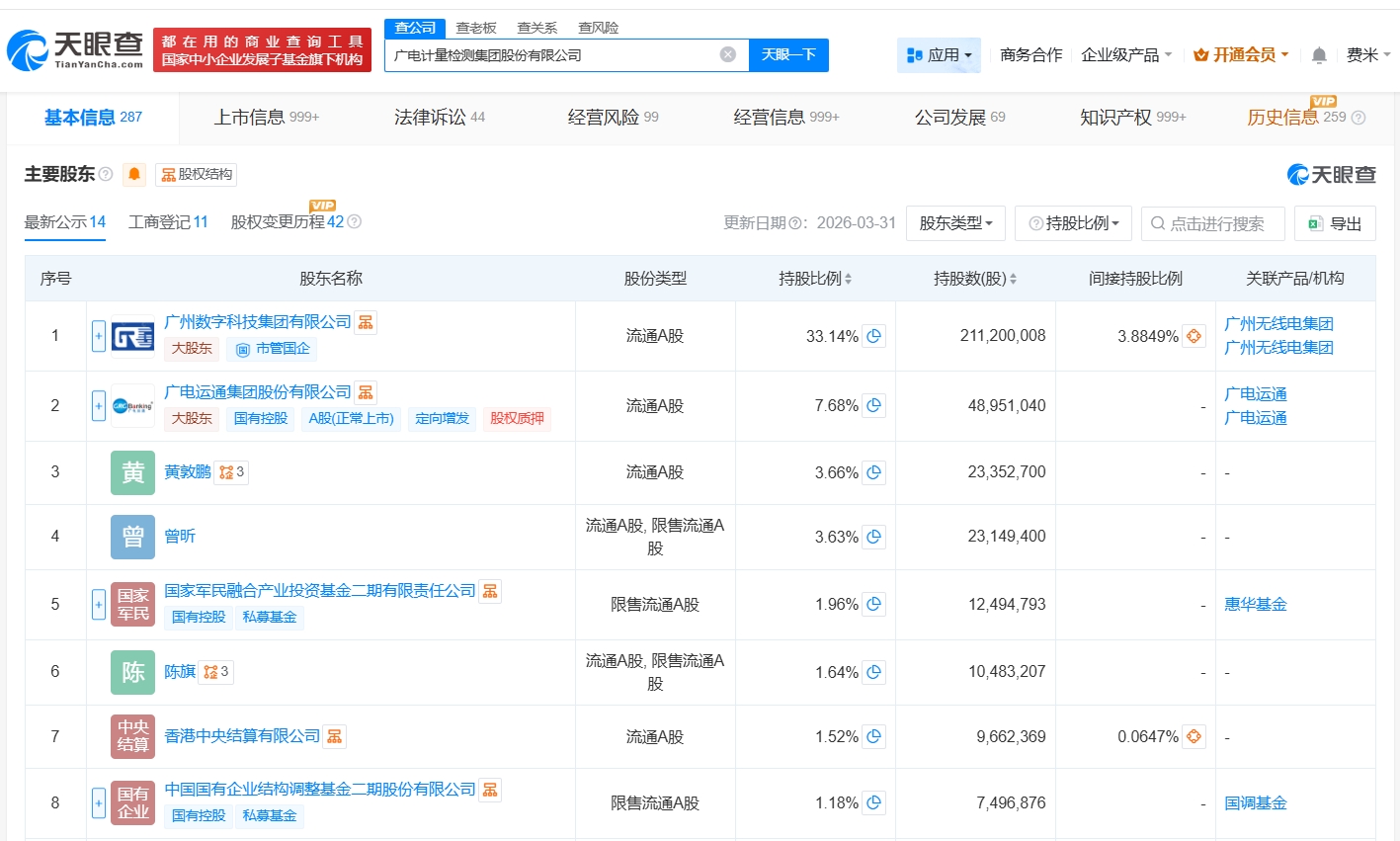Screen dimensions: 1400x841
Task: Expand row of 广电运通集团股份有限公司
Action: point(99,405)
